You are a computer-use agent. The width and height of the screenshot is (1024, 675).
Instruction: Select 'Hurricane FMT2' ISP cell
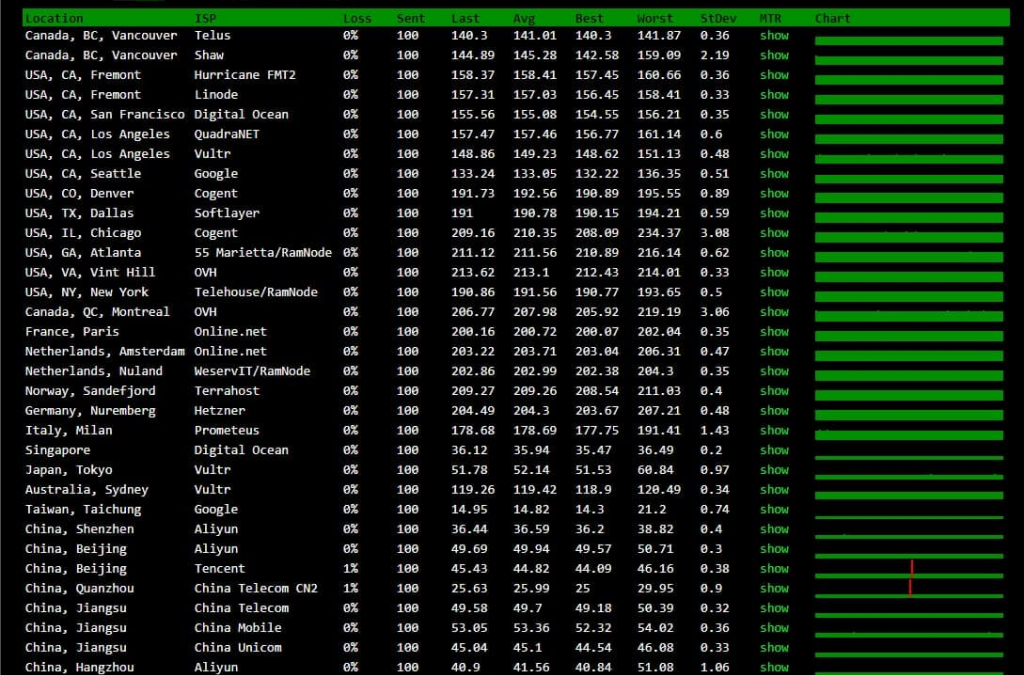coord(245,75)
